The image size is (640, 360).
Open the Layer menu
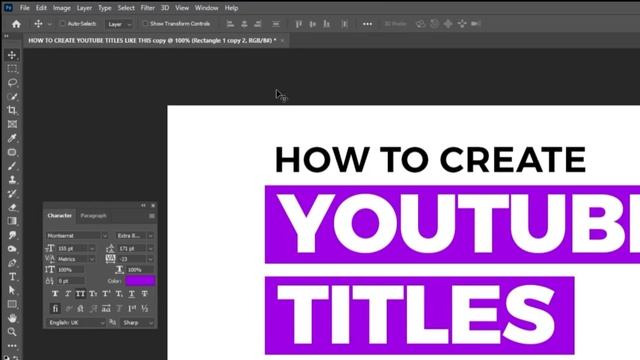point(84,8)
